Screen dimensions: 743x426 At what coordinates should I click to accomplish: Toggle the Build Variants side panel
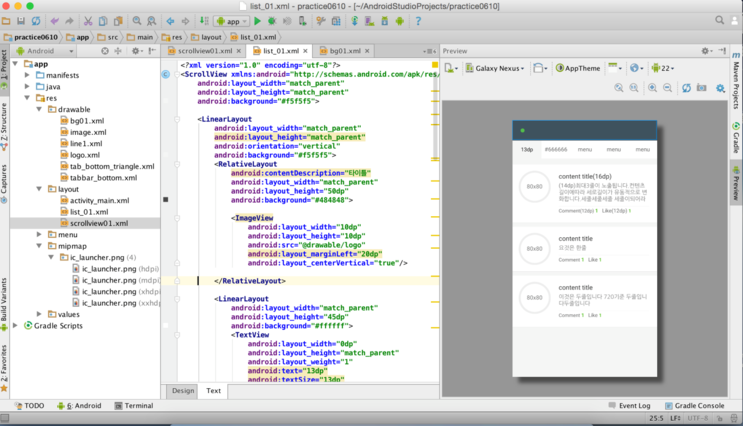pos(4,303)
